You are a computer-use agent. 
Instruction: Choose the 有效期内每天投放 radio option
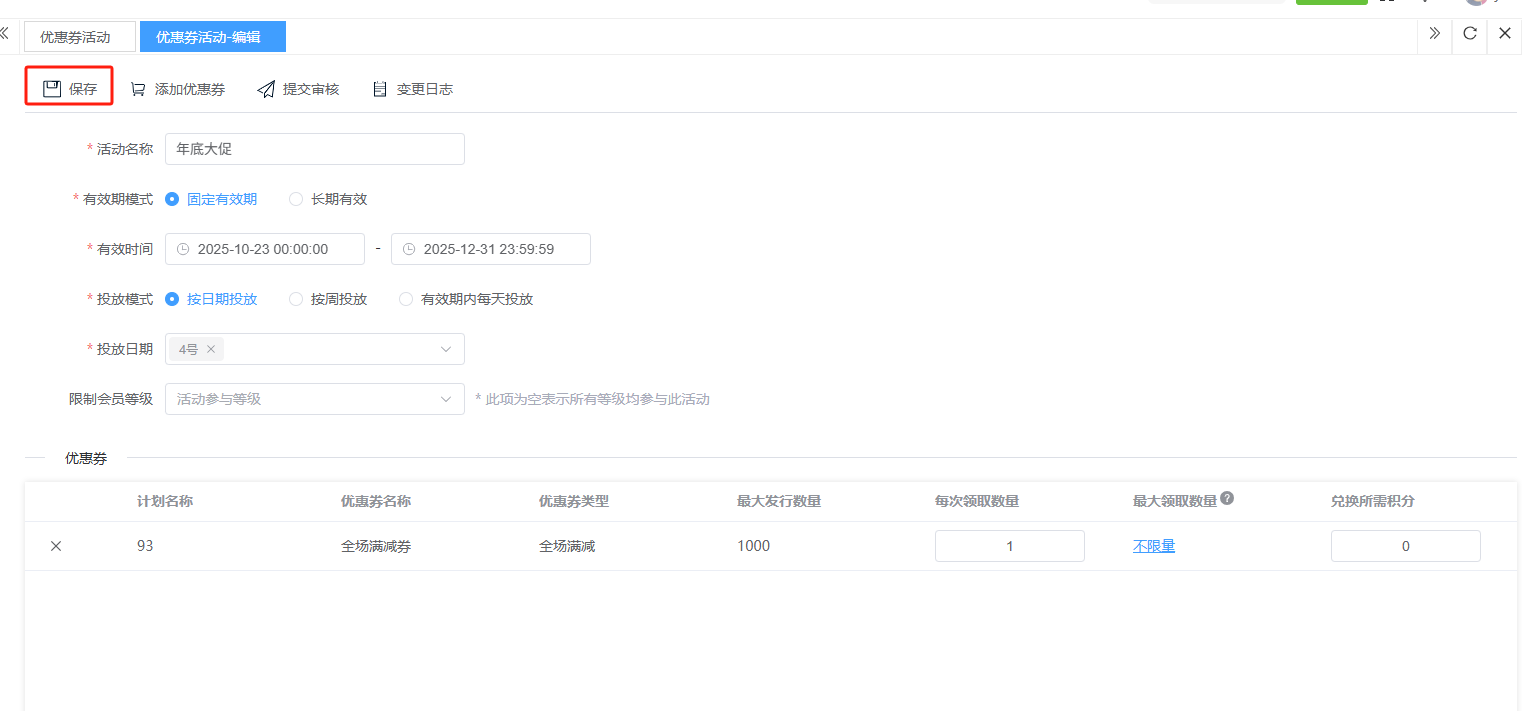(x=406, y=299)
